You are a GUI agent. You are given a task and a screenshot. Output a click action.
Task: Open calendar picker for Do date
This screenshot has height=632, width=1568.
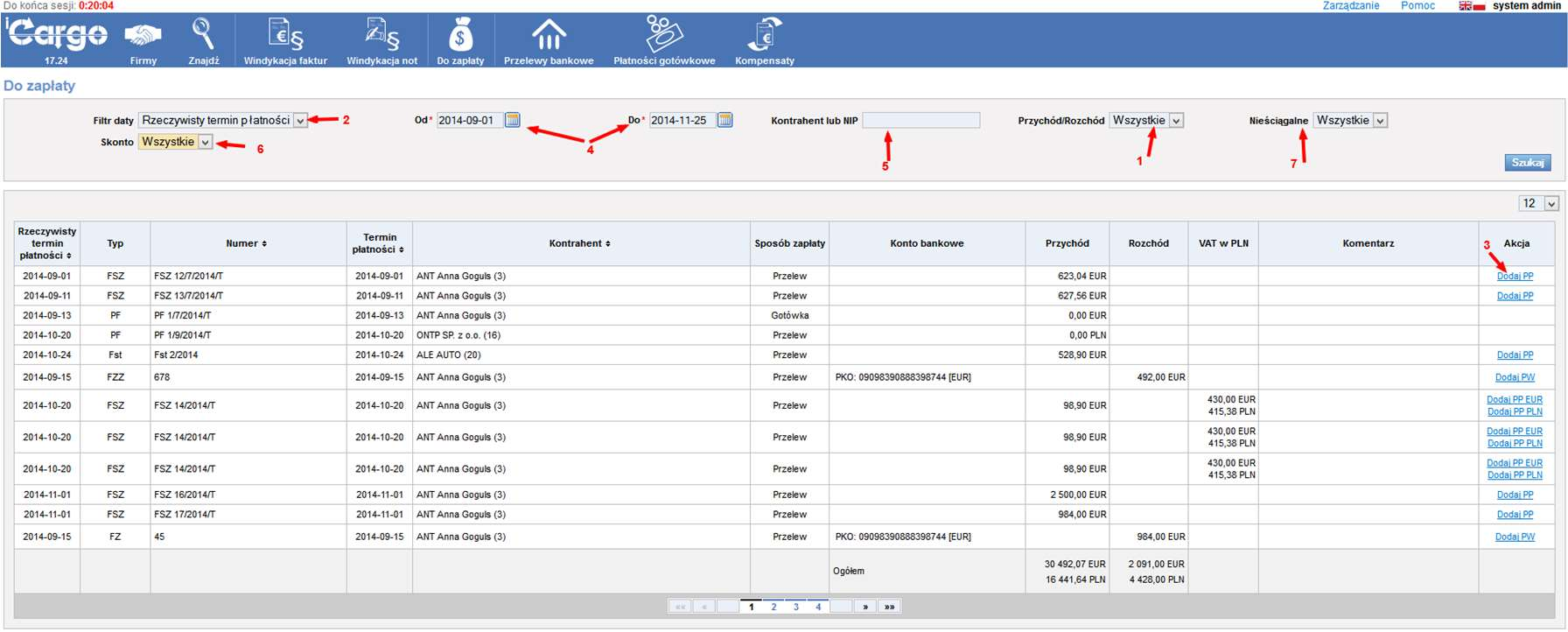[x=724, y=120]
